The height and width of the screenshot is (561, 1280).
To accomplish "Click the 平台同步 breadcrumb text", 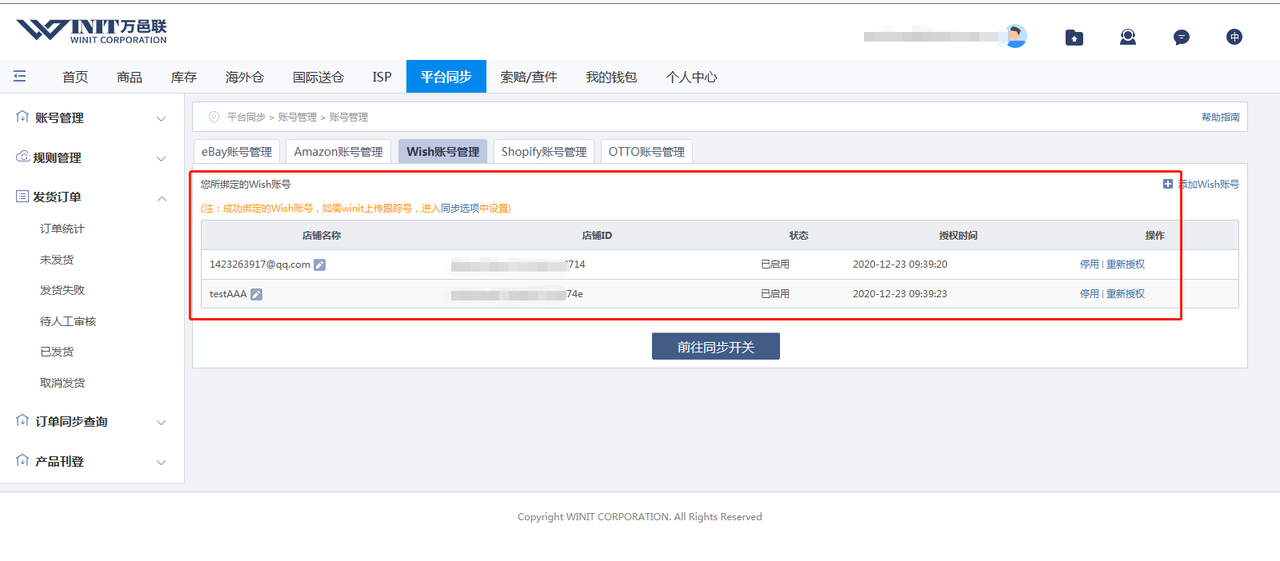I will (246, 117).
